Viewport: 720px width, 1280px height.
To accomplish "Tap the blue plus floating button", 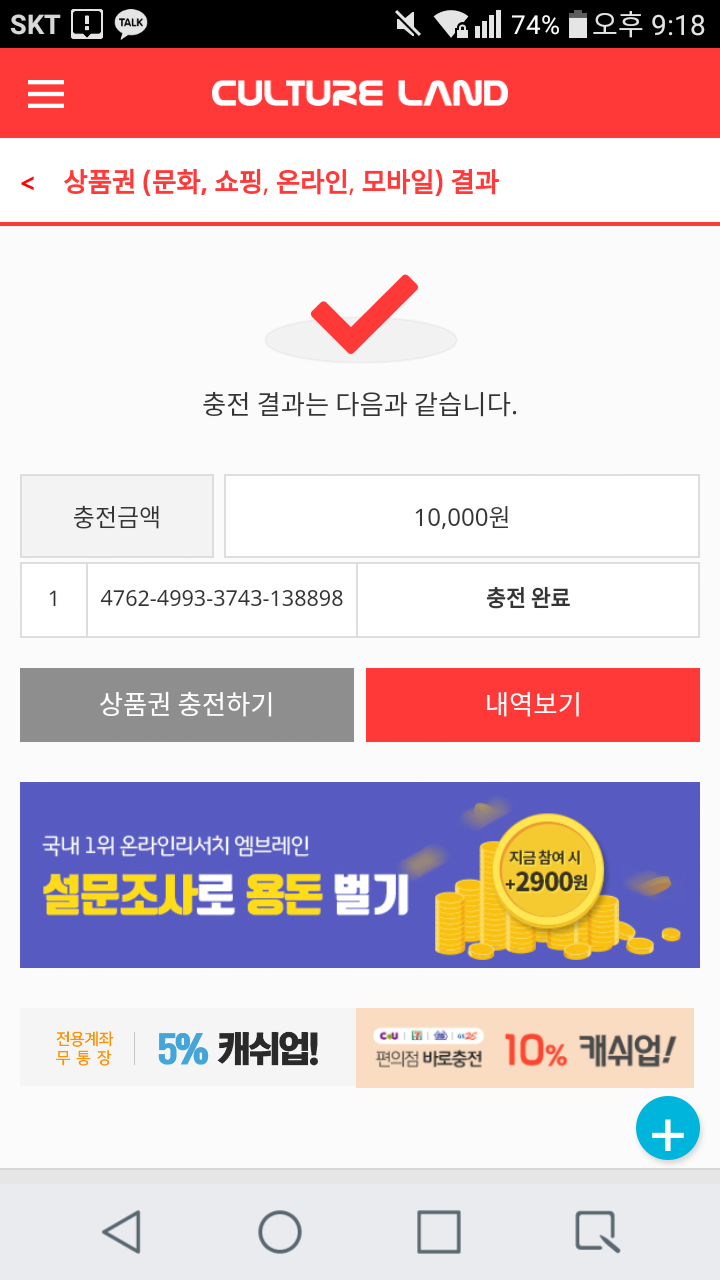I will tap(667, 1129).
